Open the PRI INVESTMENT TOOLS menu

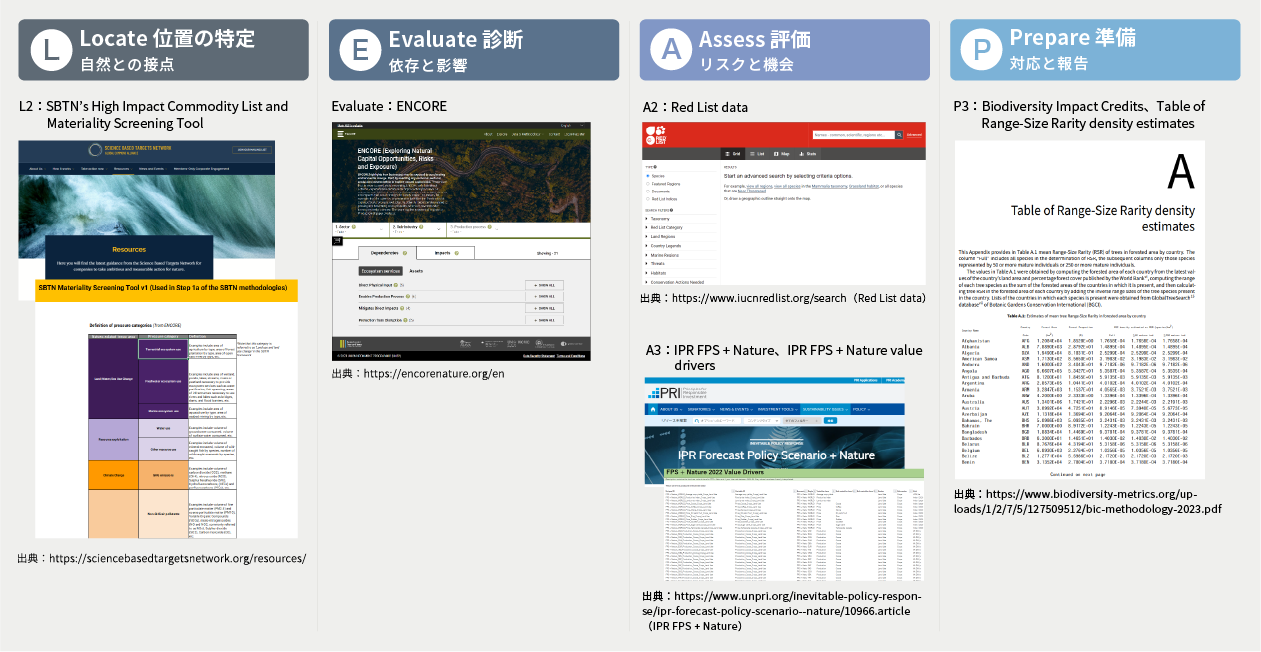click(777, 409)
